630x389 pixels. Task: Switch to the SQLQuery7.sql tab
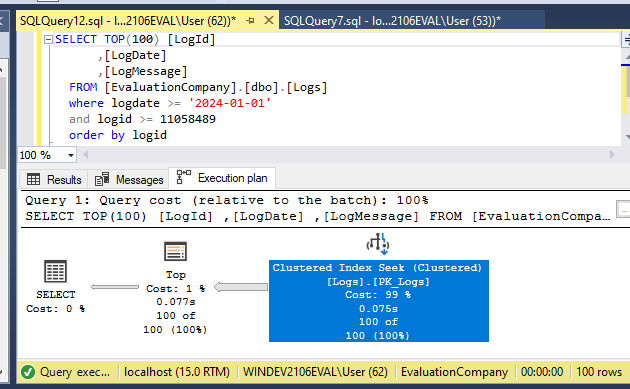(392, 20)
